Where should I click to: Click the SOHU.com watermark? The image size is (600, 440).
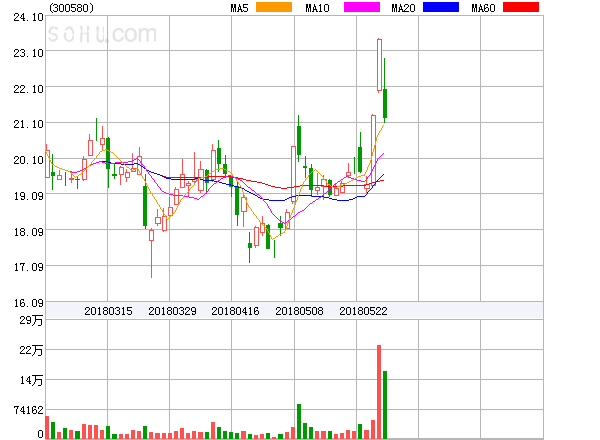pyautogui.click(x=103, y=35)
